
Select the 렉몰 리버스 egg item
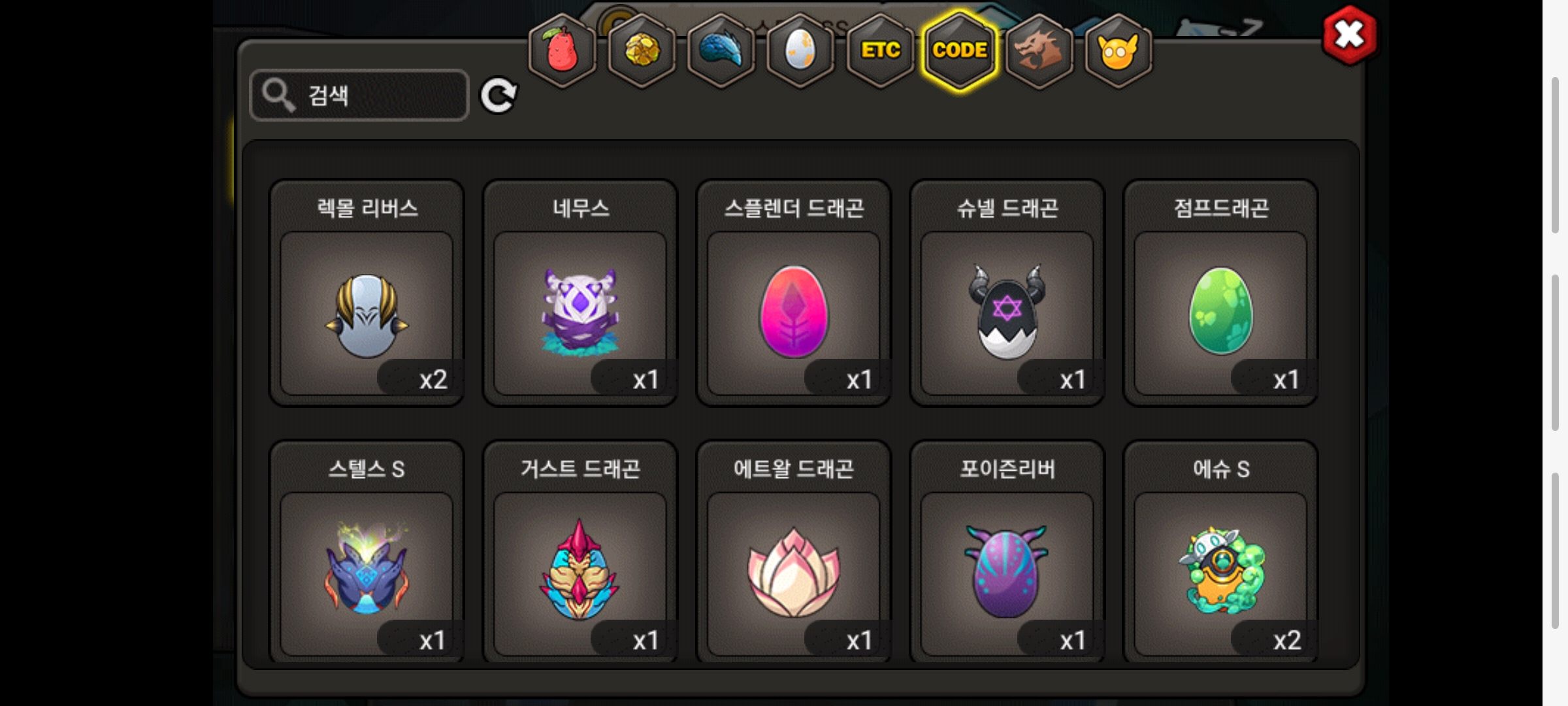pyautogui.click(x=367, y=293)
